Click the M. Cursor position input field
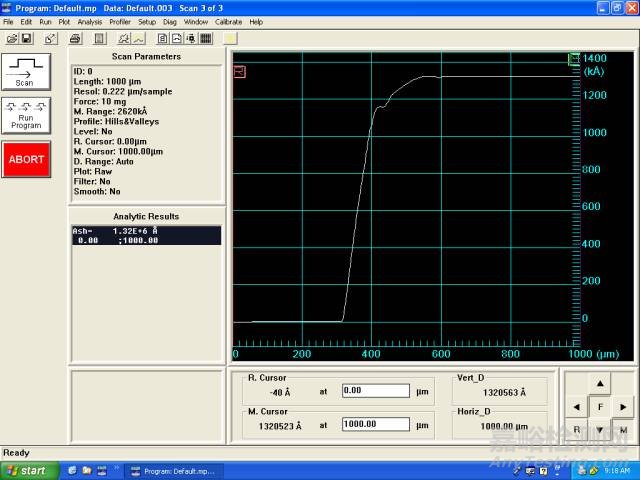The image size is (640, 480). [375, 425]
